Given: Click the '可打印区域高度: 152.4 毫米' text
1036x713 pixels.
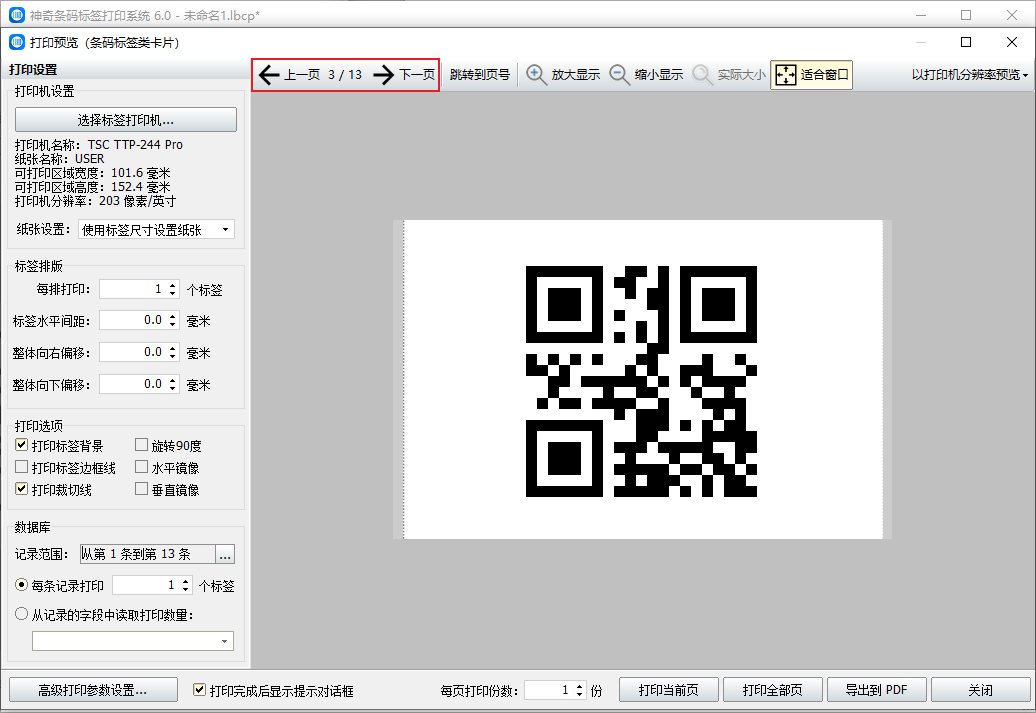Looking at the screenshot, I should (x=92, y=187).
